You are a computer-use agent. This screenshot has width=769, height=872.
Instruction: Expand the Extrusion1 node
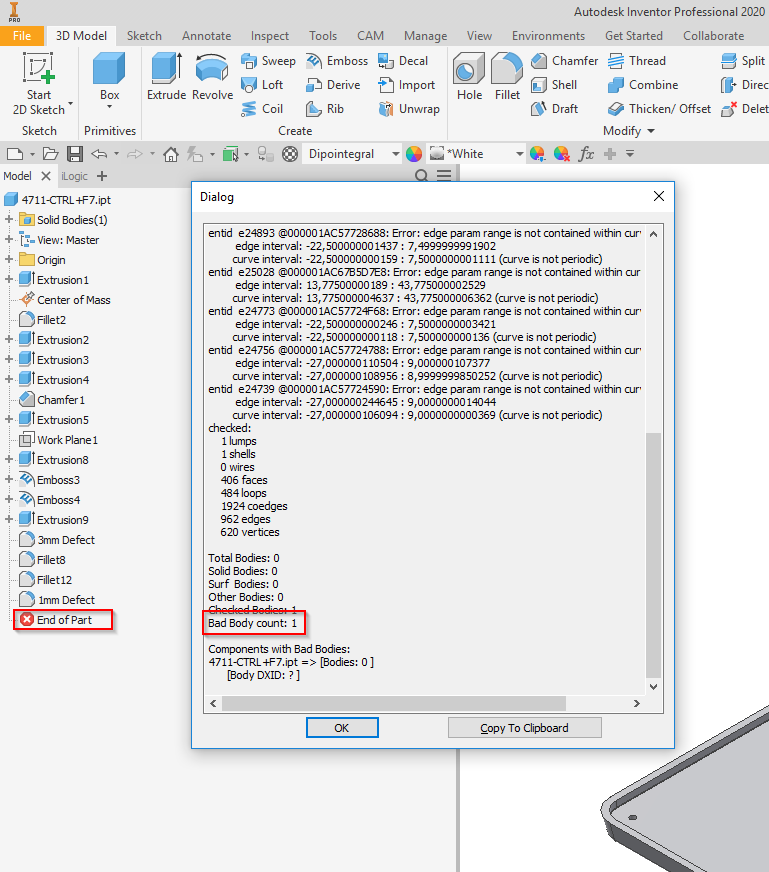point(8,280)
